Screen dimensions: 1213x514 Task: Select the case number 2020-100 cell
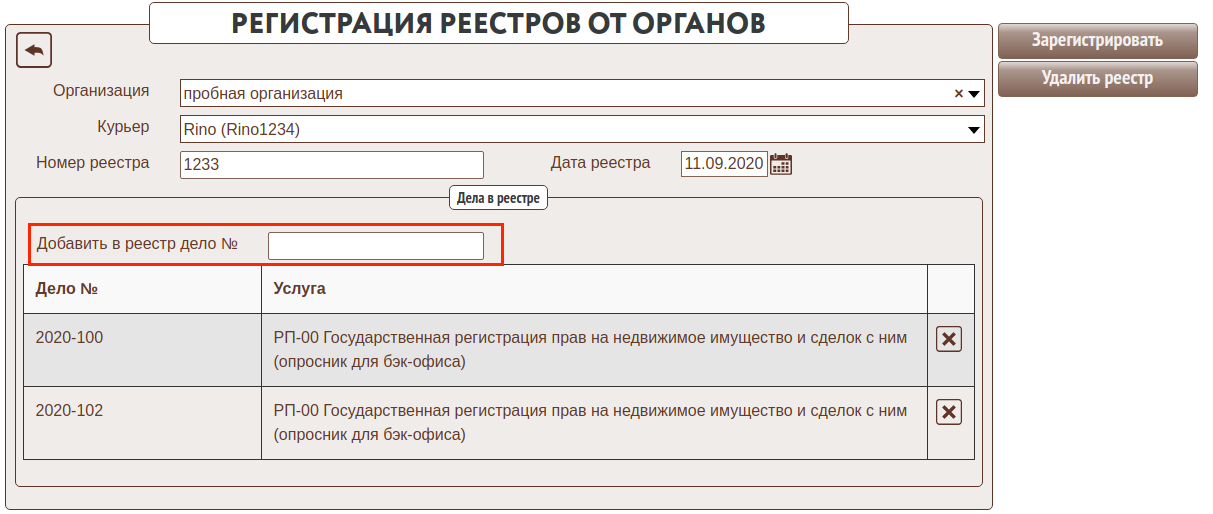69,338
